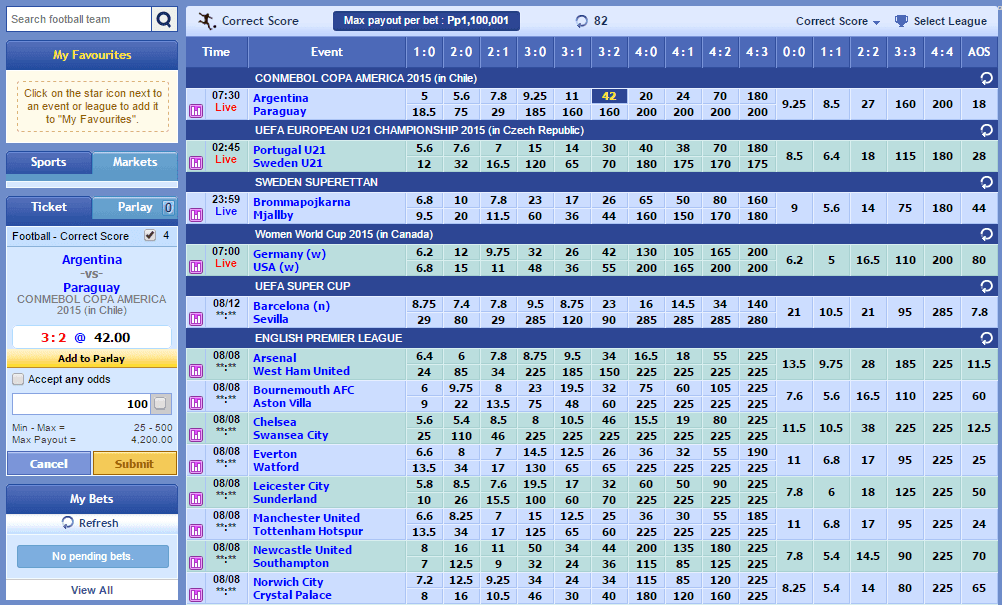Open the purple stats icon for Everton match

click(196, 467)
